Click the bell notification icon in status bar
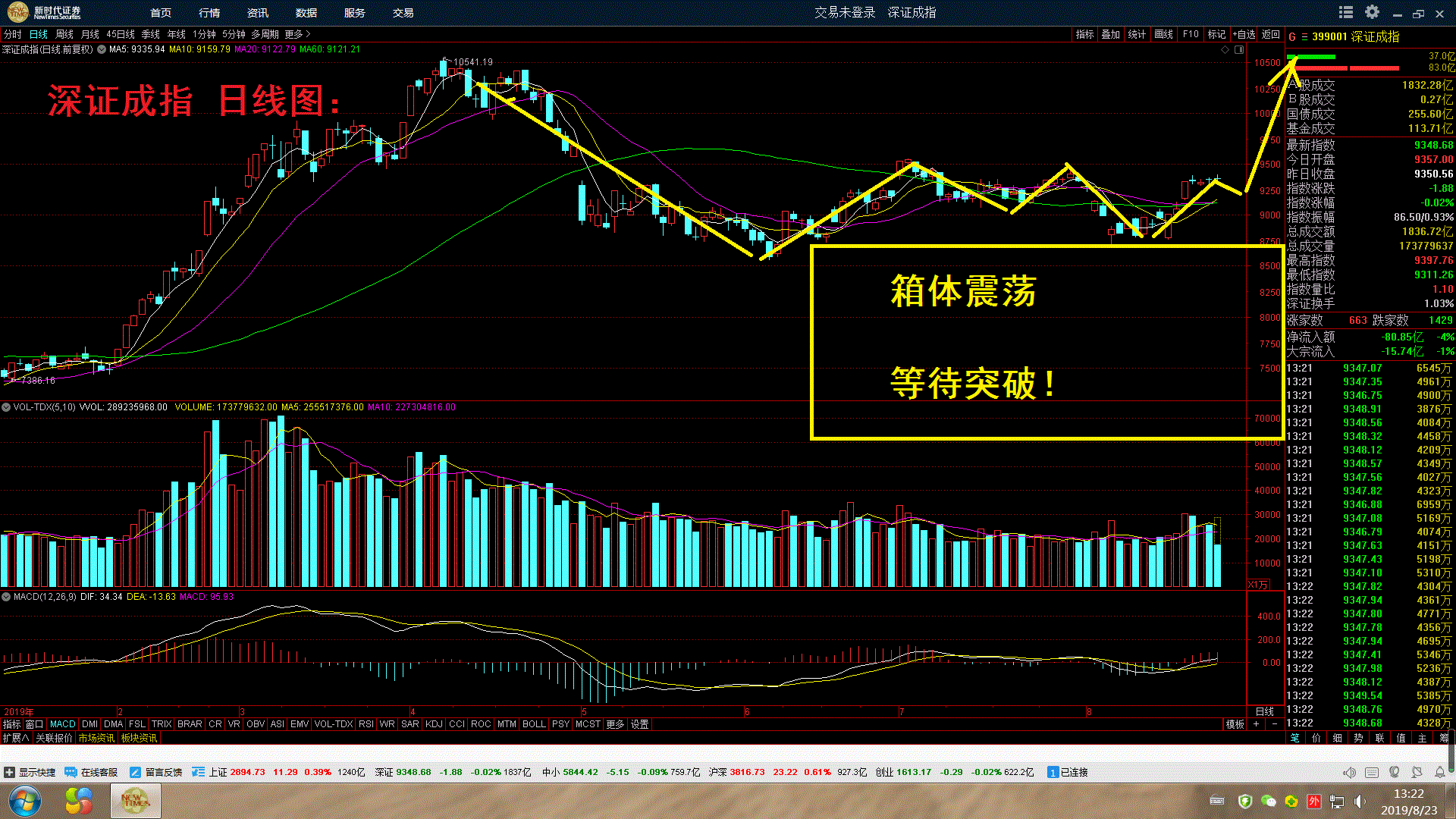 coord(1440,772)
